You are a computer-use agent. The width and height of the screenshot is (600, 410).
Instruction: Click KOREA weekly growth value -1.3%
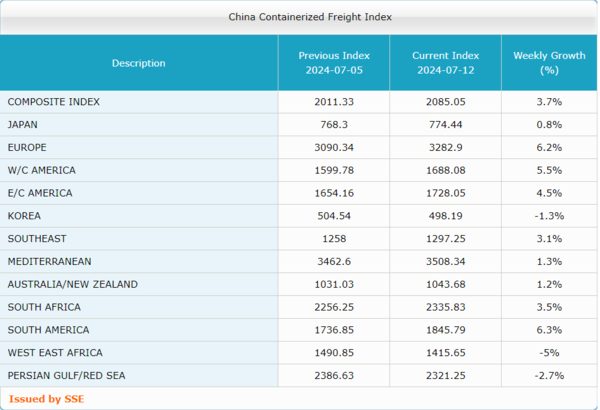[548, 216]
